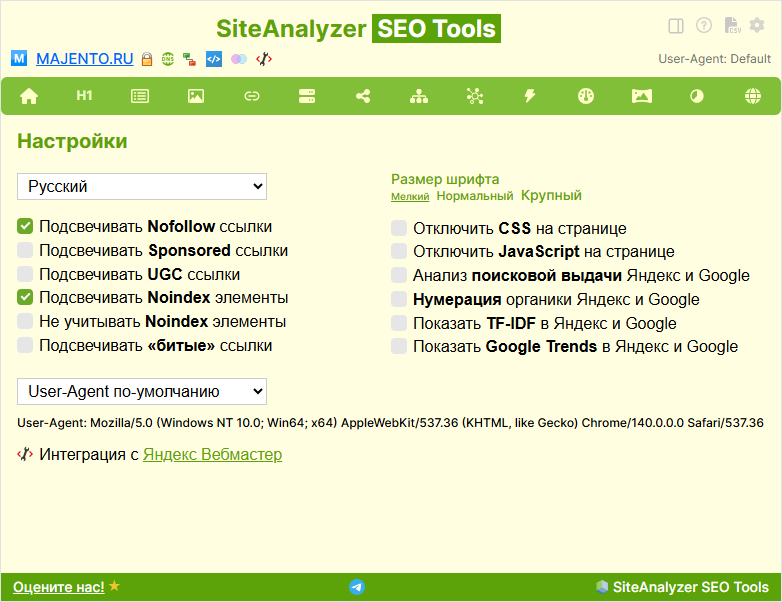Click the Telegram icon in footer
Image resolution: width=782 pixels, height=602 pixels.
coord(357,587)
